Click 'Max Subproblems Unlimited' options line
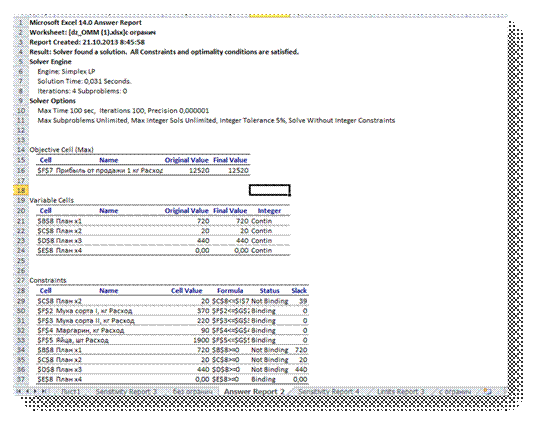 point(216,120)
